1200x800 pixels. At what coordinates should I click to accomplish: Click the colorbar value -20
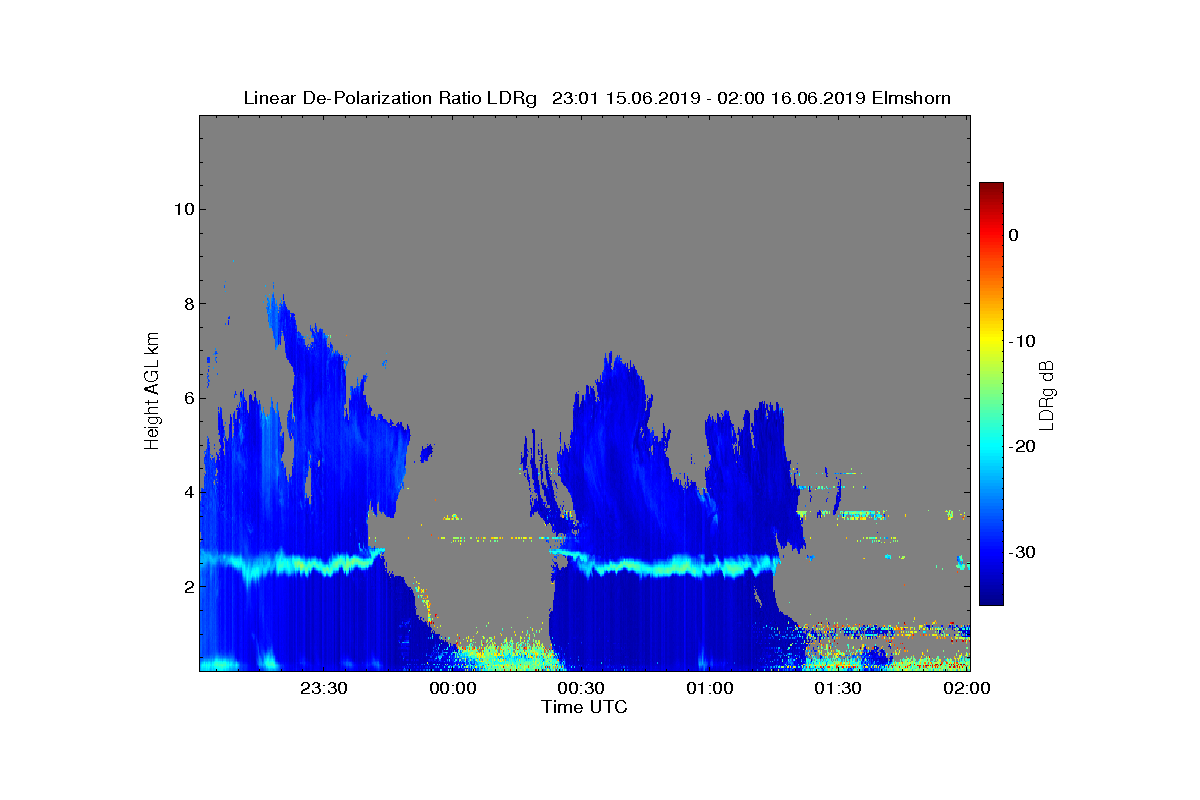(1021, 447)
